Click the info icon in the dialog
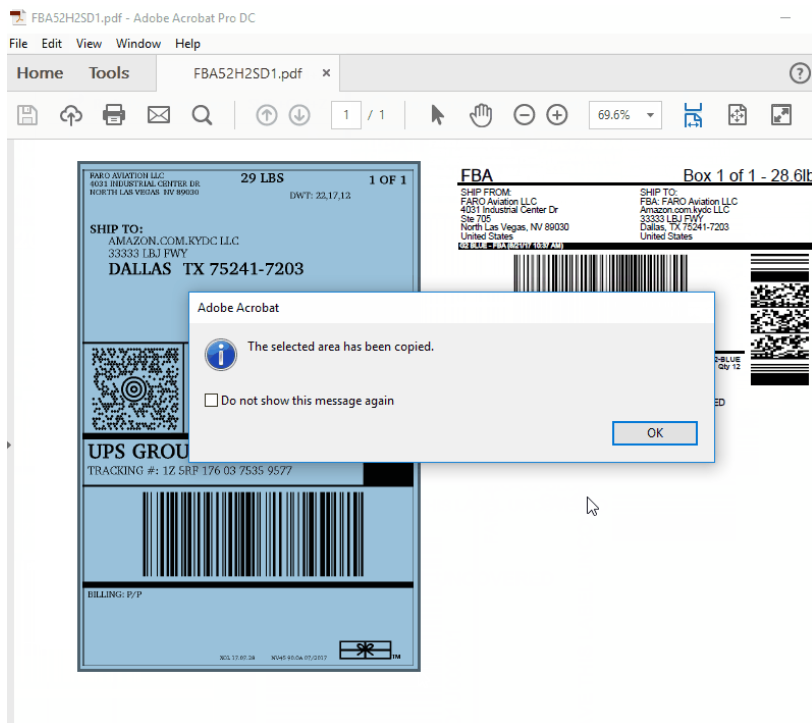 click(221, 354)
